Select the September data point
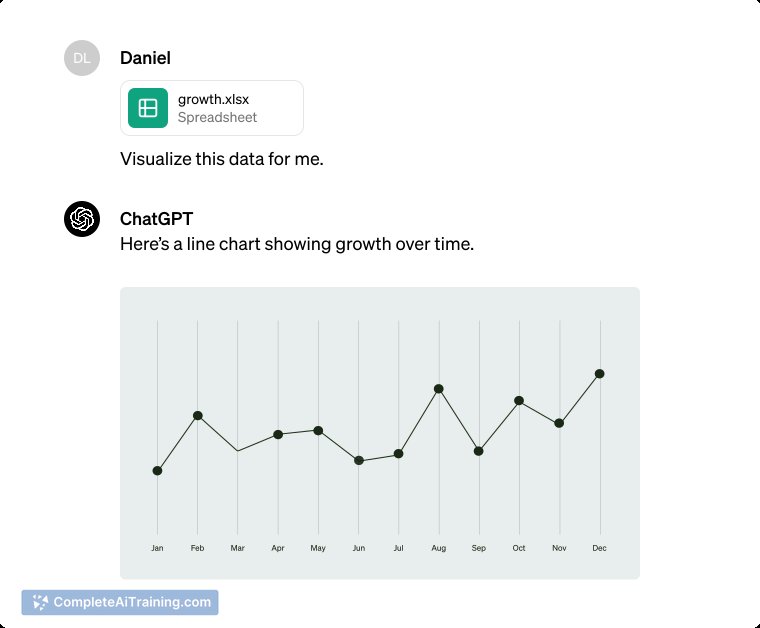Viewport: 760px width, 628px height. (x=478, y=451)
